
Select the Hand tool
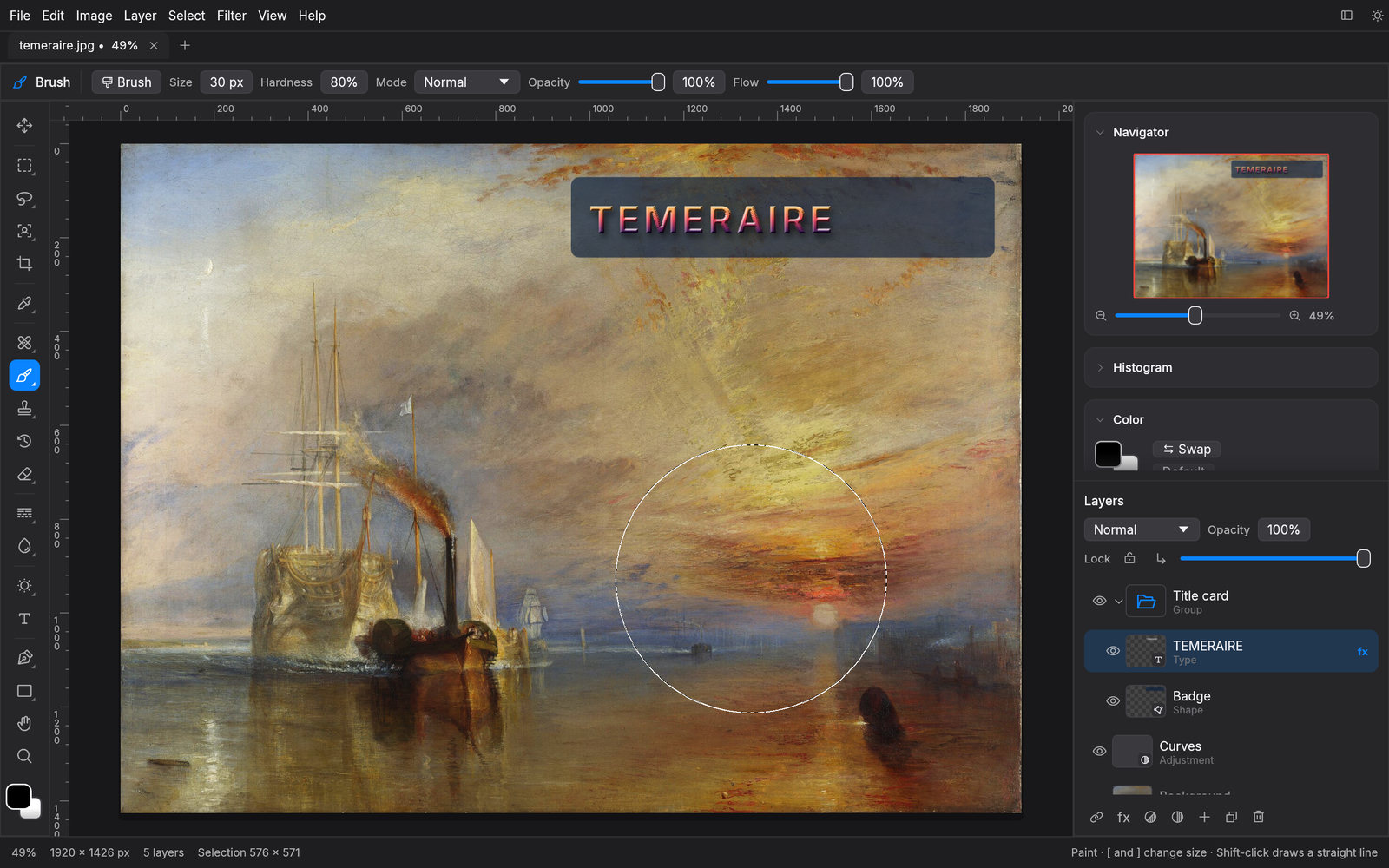coord(24,723)
